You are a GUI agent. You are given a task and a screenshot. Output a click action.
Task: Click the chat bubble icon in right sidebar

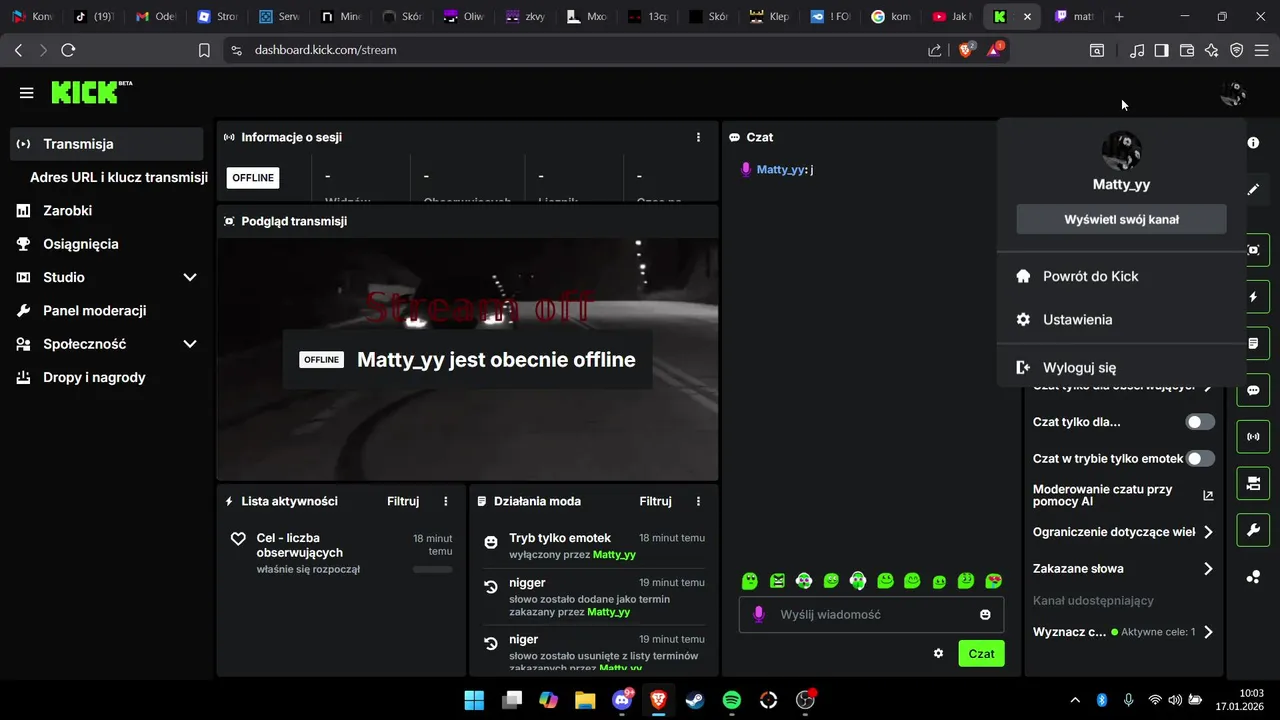[x=1254, y=390]
